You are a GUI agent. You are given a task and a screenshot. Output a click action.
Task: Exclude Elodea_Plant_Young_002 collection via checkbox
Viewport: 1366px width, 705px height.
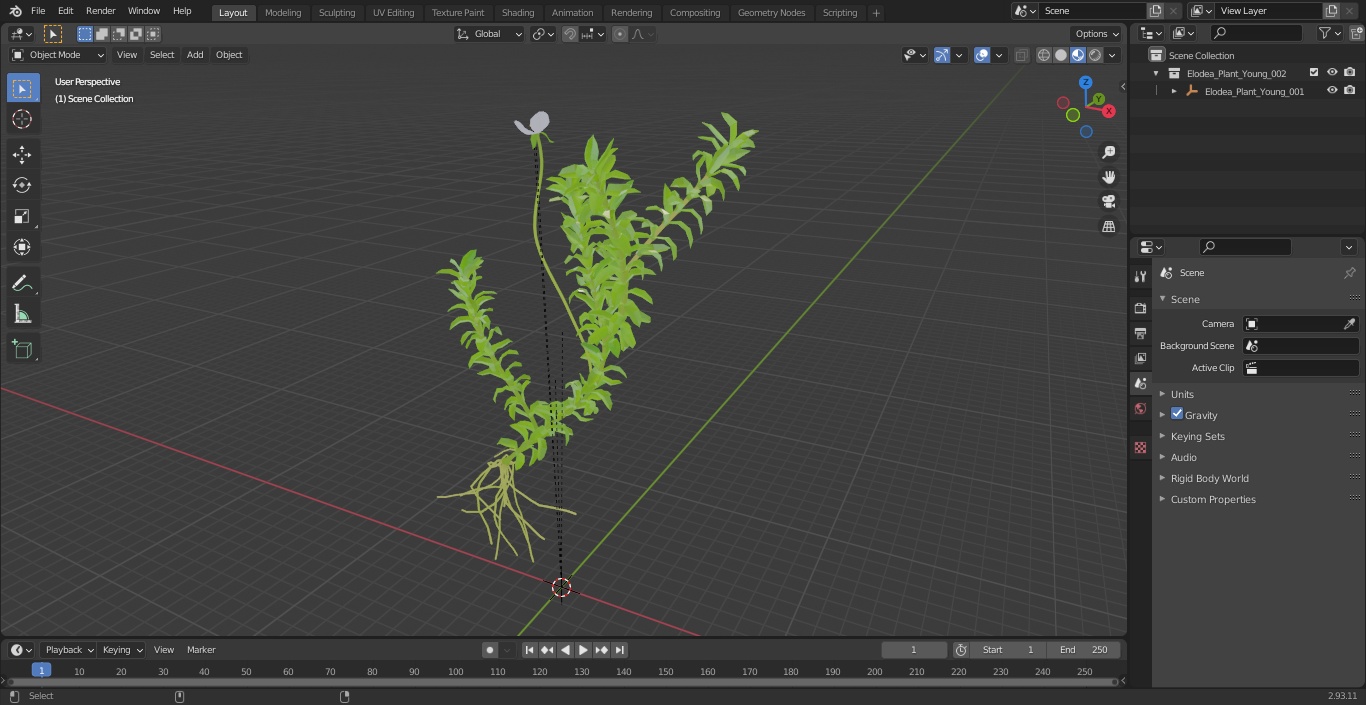[x=1314, y=73]
